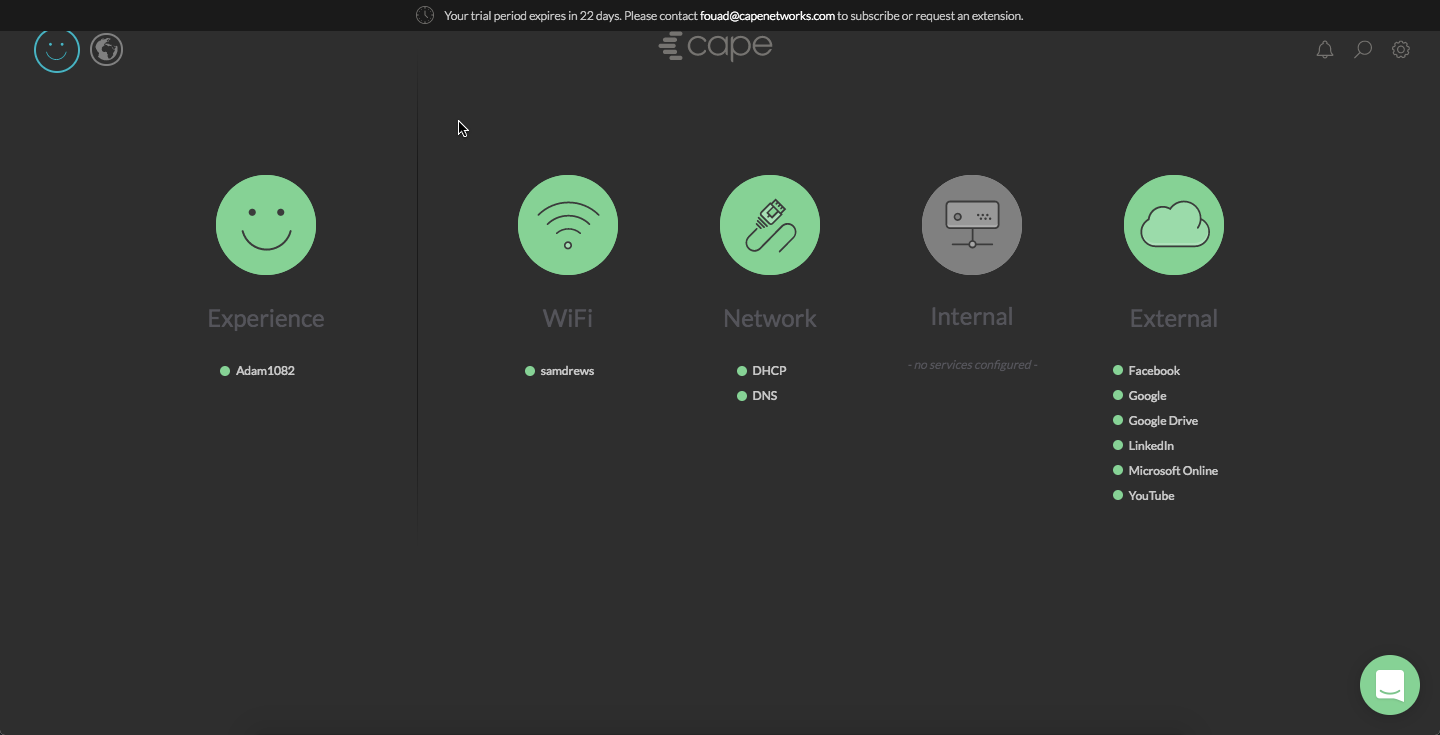Open the Adam1082 sensor entry
Viewport: 1440px width, 735px height.
click(265, 371)
